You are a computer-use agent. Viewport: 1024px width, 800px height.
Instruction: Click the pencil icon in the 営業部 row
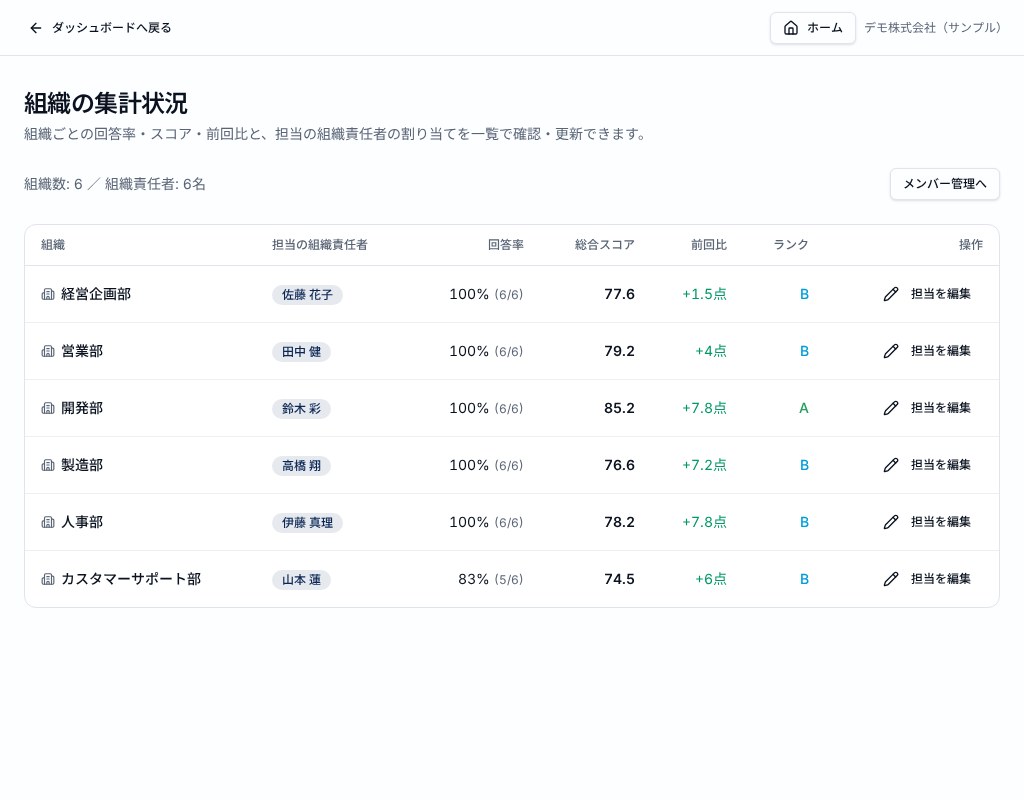click(x=891, y=351)
